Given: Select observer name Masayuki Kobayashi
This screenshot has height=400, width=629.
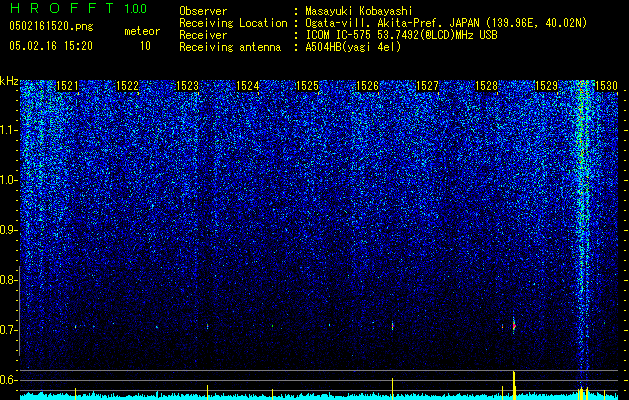Looking at the screenshot, I should tap(359, 11).
